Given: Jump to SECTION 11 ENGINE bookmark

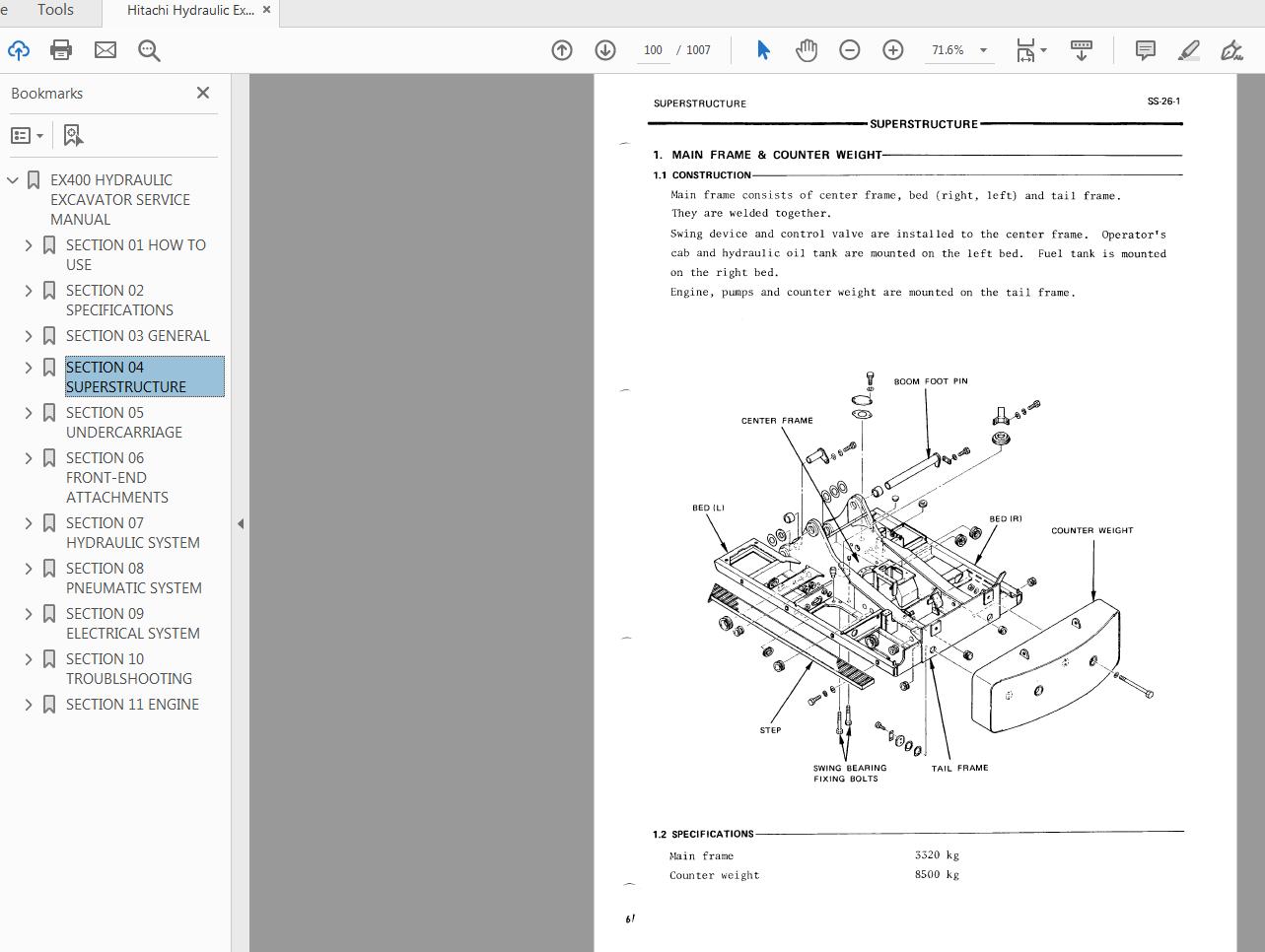Looking at the screenshot, I should 132,704.
